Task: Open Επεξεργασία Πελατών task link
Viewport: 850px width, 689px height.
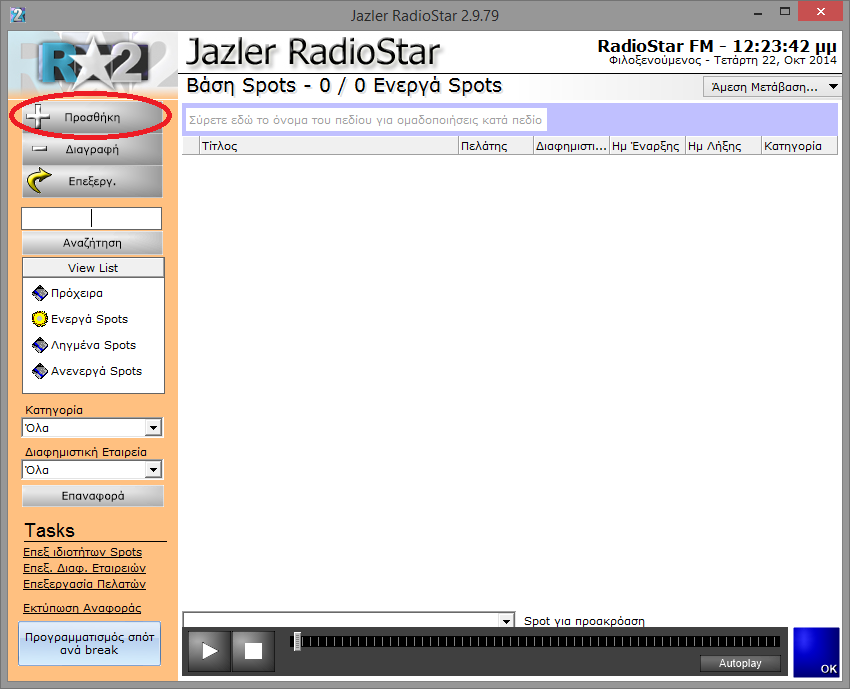Action: (85, 584)
